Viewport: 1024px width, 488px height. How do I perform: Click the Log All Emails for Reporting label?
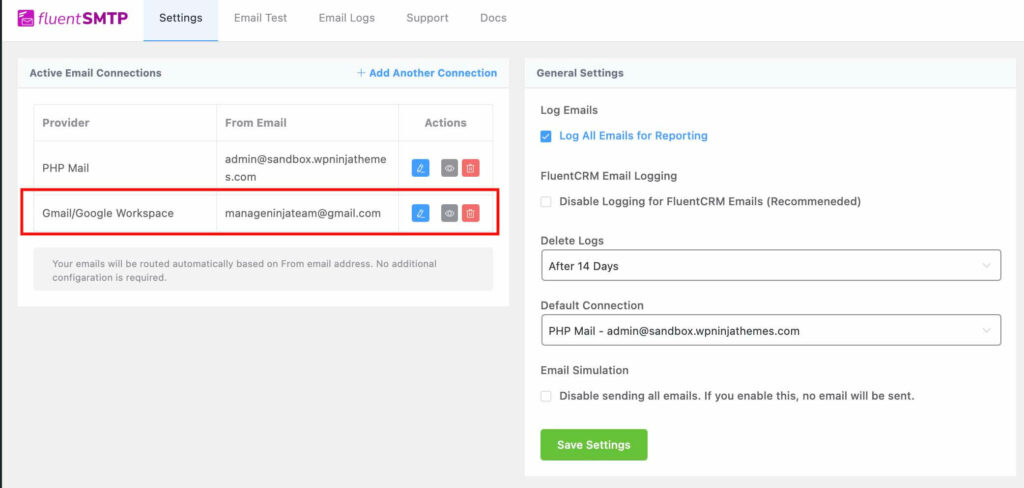[x=633, y=136]
